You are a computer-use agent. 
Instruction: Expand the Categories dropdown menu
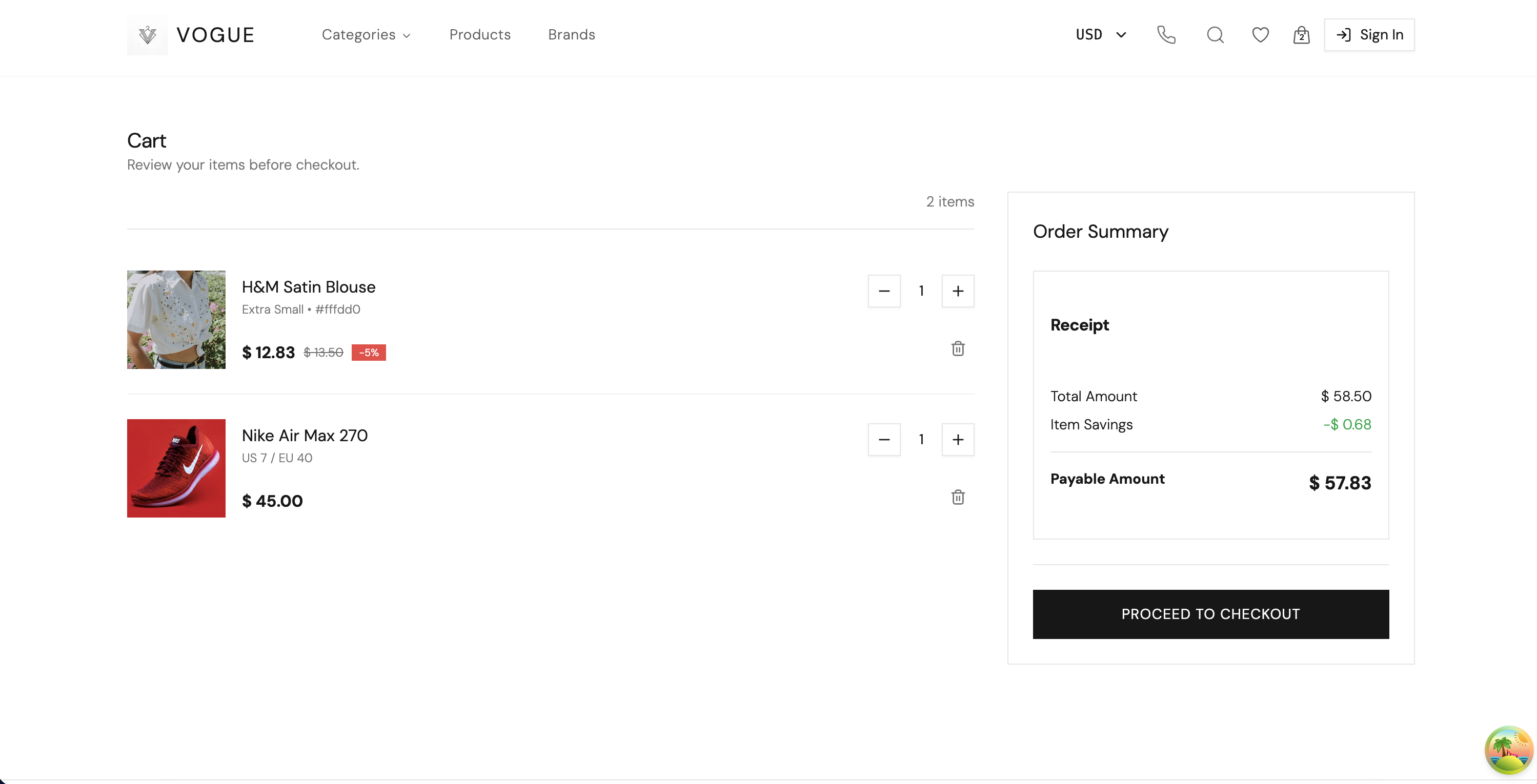366,34
